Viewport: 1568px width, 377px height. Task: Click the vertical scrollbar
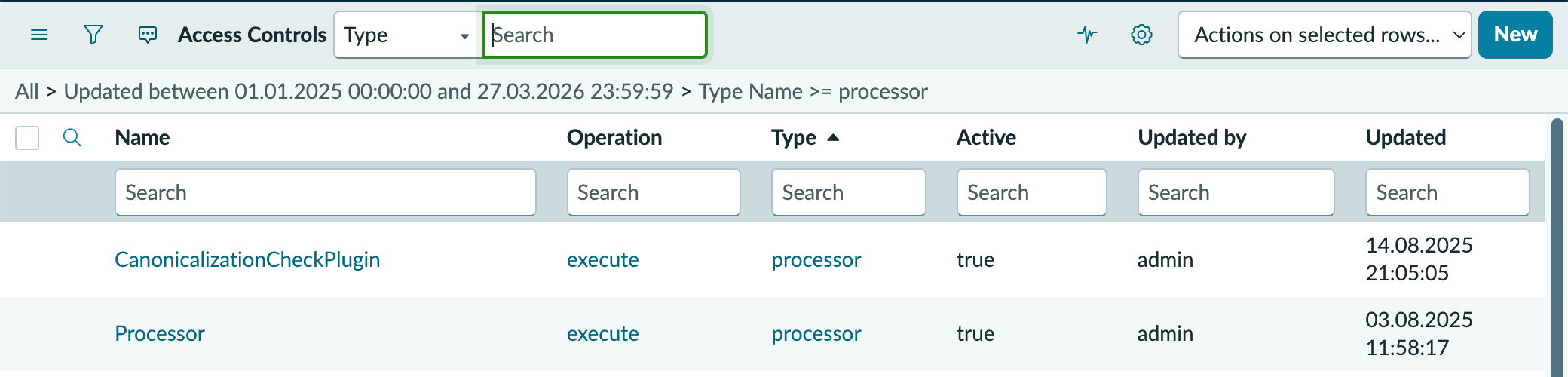1557,247
